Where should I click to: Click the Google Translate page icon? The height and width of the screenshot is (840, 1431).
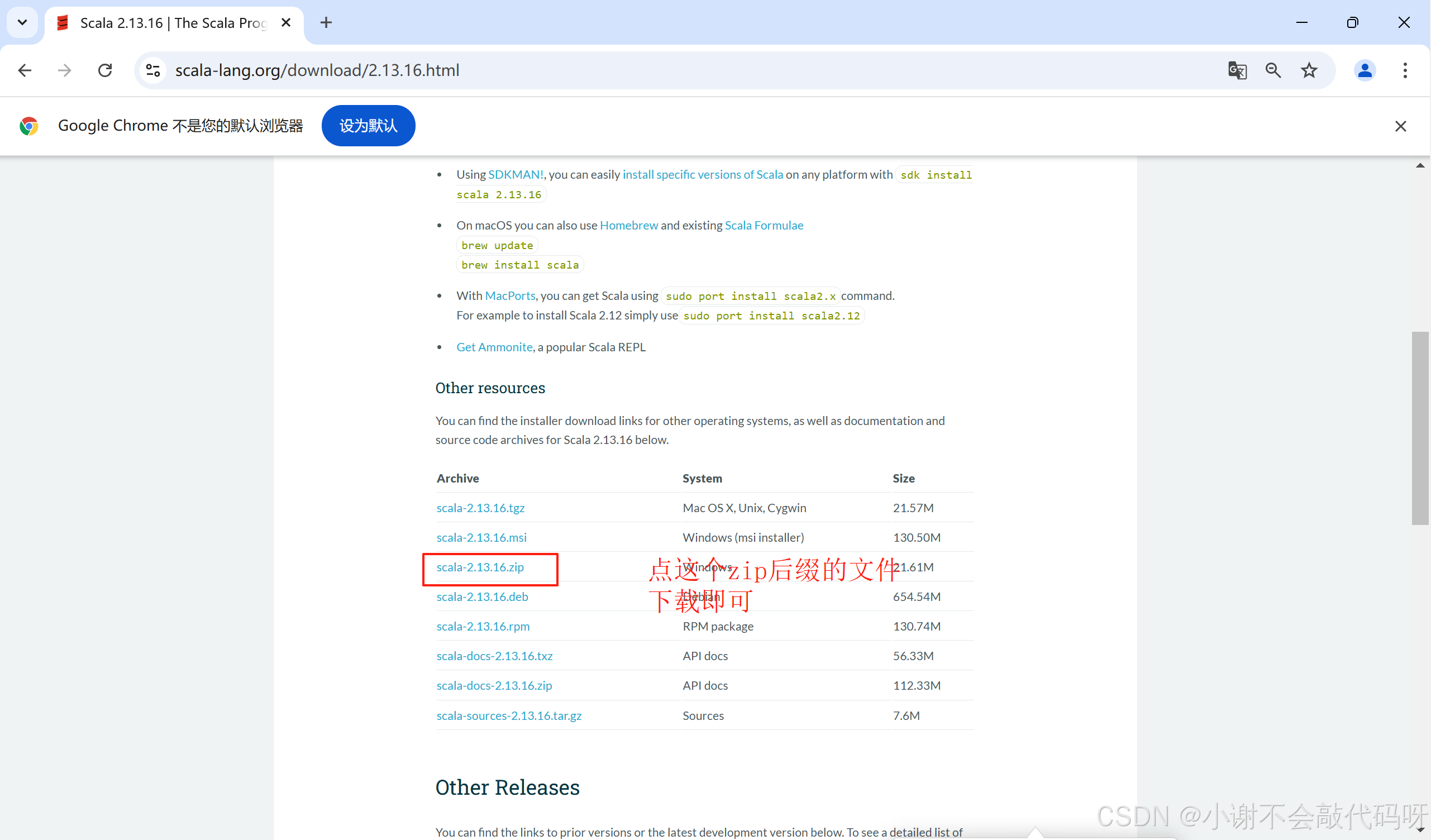(x=1237, y=70)
